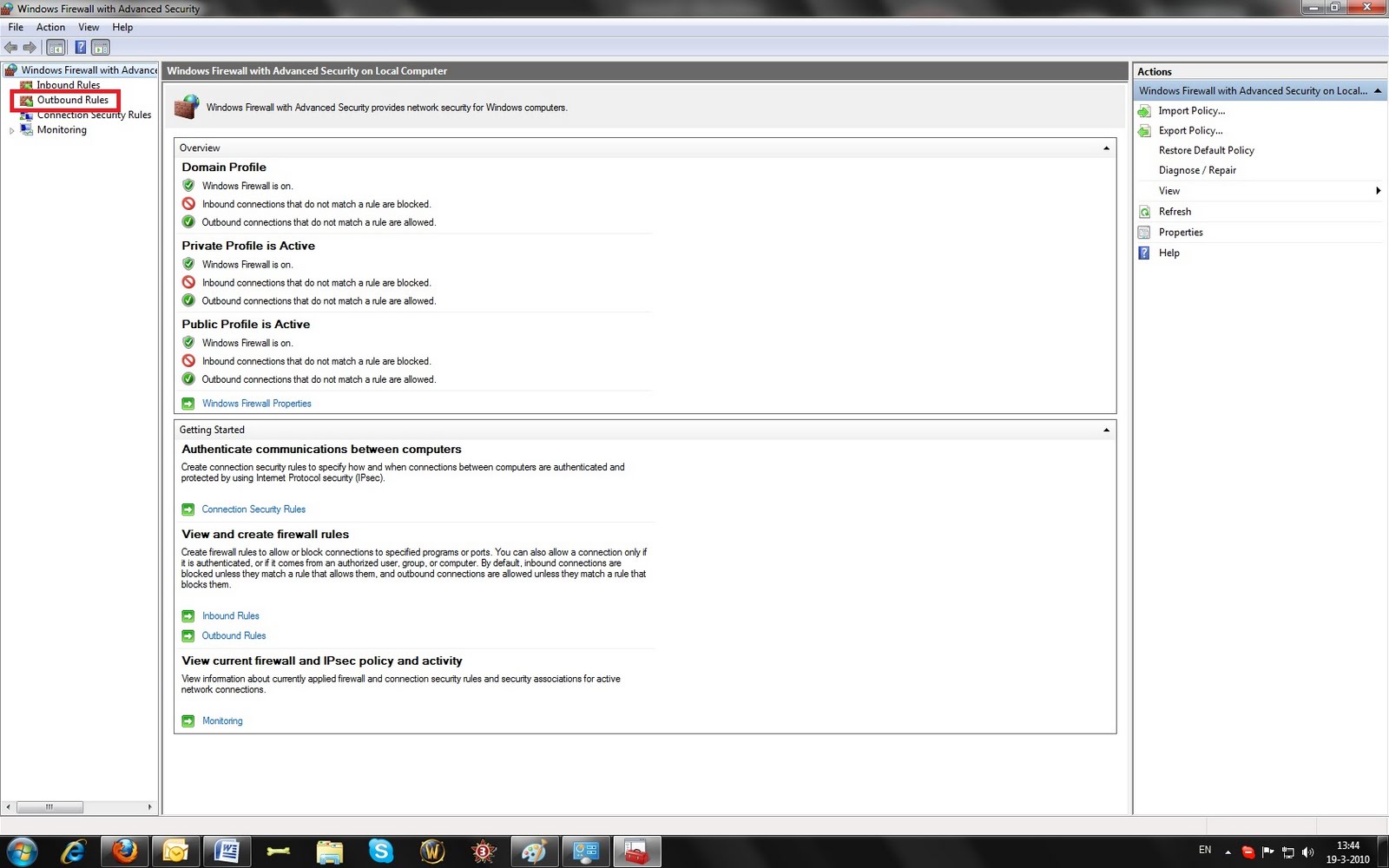Click the green arrow beside Windows Firewall Properties

click(188, 404)
